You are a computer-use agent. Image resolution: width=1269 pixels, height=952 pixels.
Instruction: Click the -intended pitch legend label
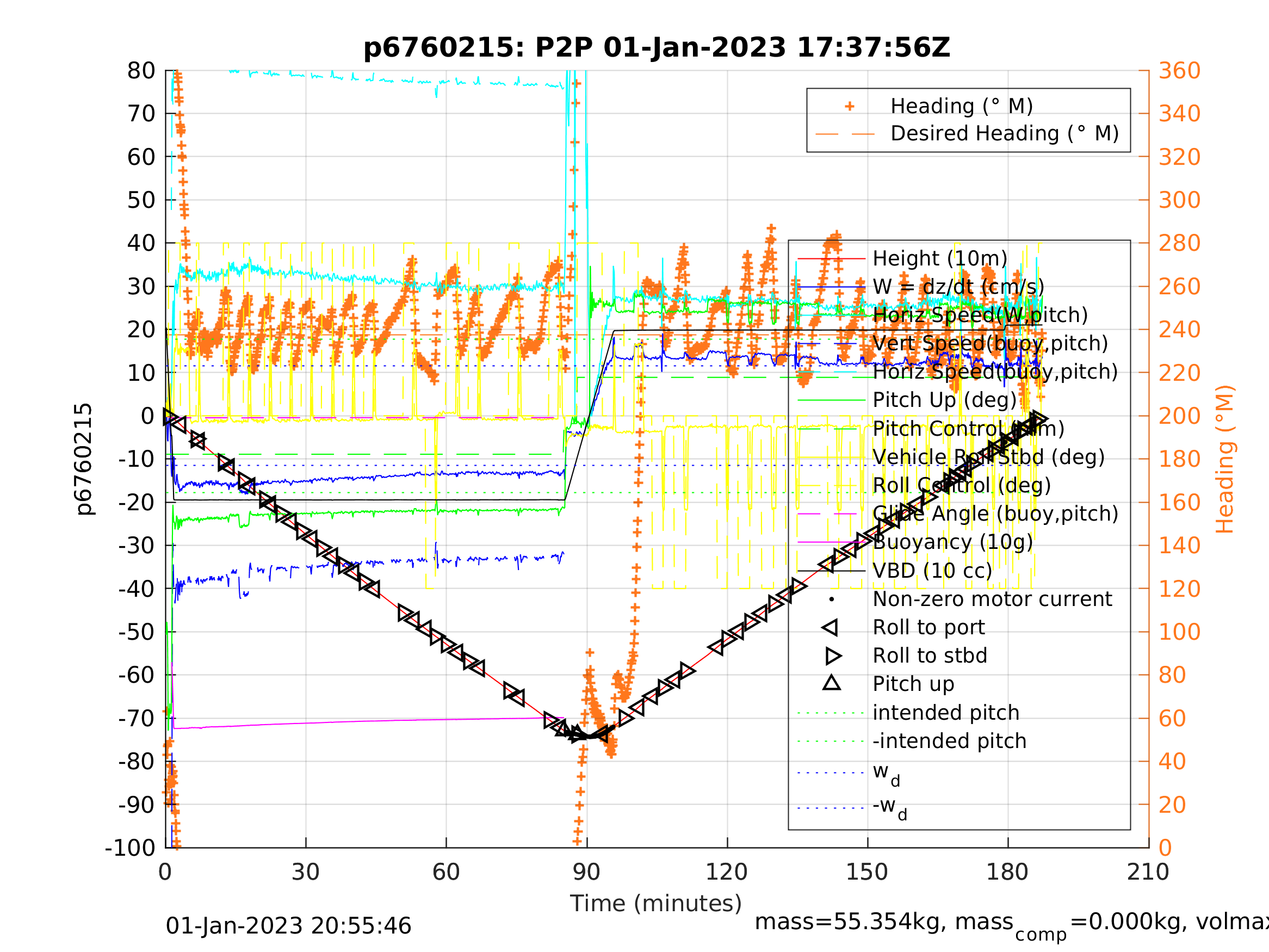coord(950,741)
